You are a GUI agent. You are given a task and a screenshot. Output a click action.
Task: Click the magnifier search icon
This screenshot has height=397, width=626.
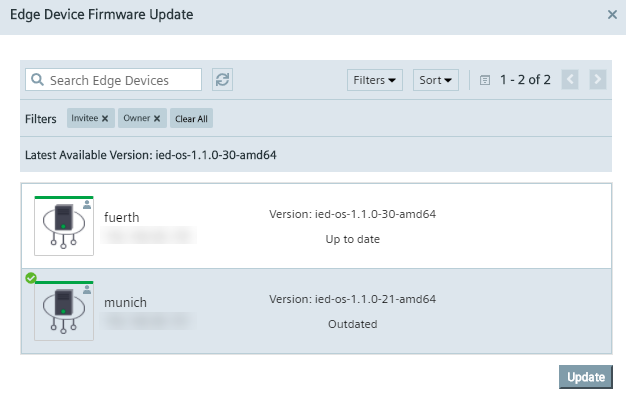click(x=37, y=79)
